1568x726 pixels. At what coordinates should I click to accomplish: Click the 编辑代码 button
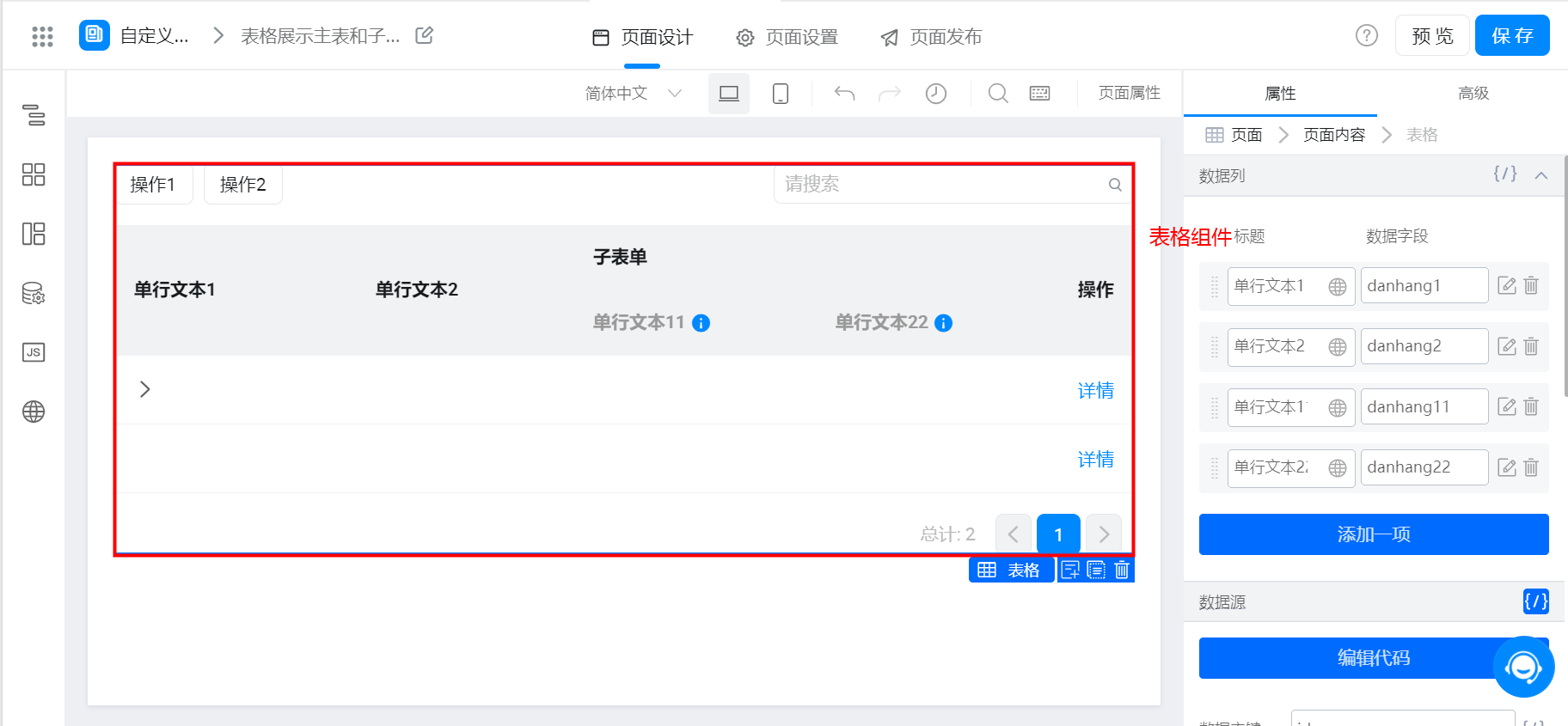[x=1374, y=658]
